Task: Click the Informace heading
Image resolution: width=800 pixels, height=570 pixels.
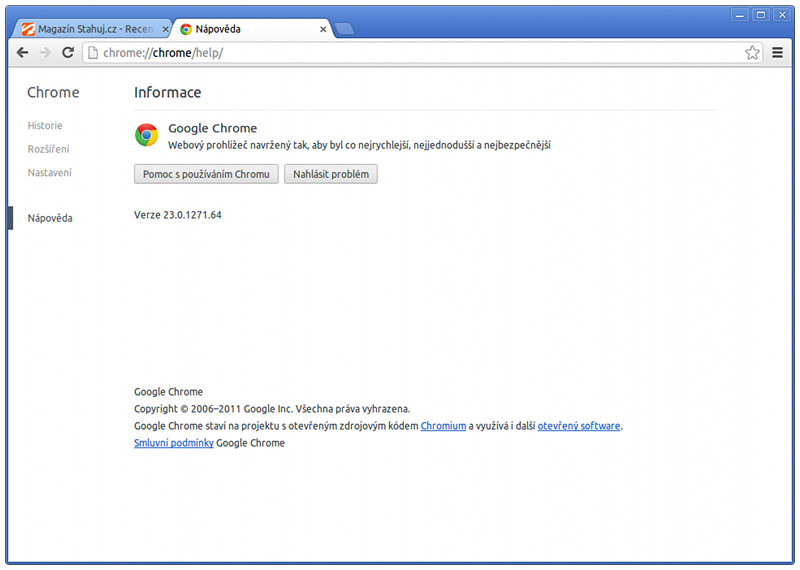Action: [x=168, y=92]
